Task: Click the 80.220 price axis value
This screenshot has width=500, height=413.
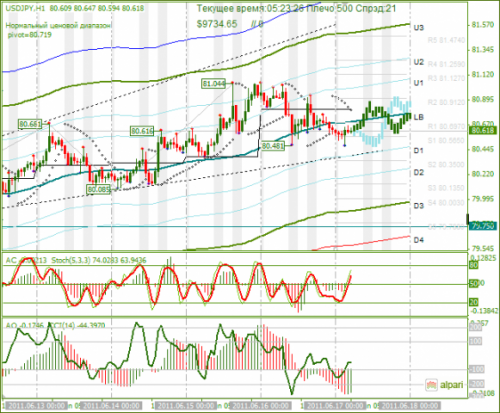Action: 483,174
